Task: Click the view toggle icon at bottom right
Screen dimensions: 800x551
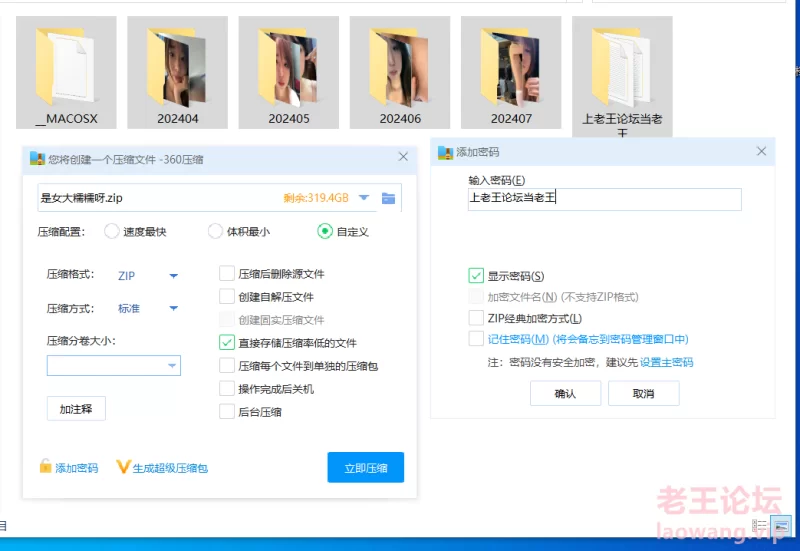Action: 781,525
